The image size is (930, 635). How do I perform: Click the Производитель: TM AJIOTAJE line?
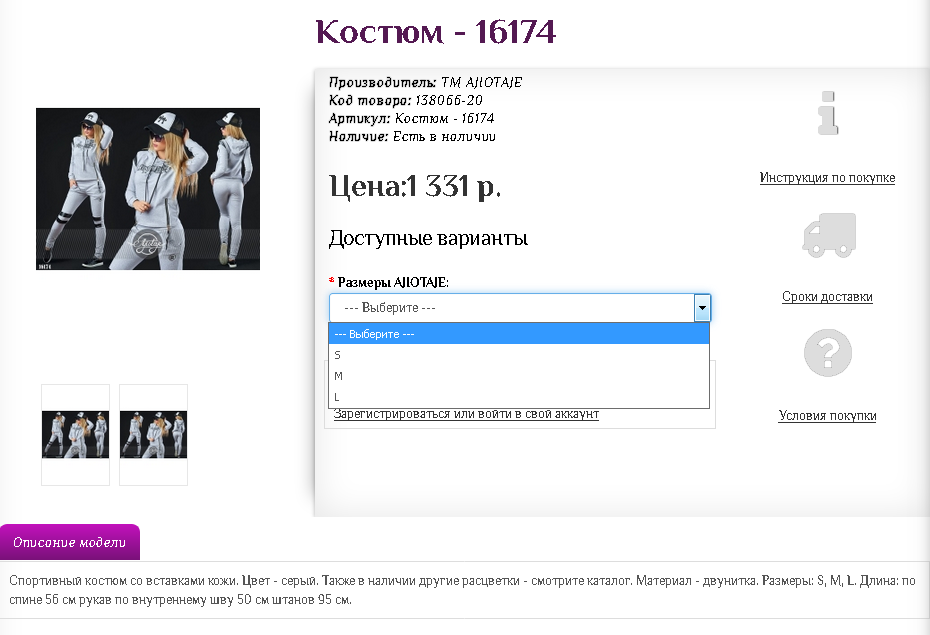(x=425, y=82)
